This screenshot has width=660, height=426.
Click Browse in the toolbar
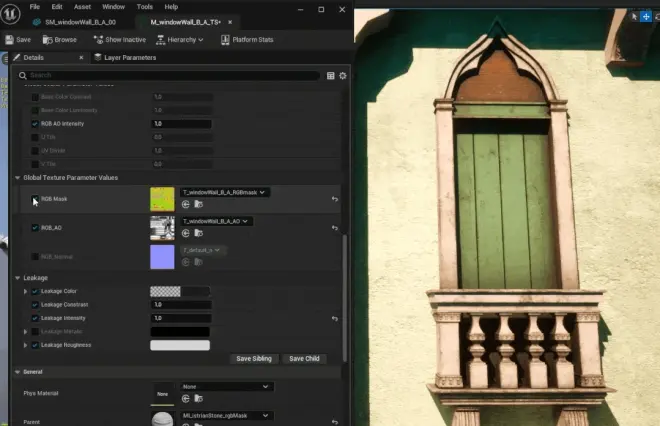click(x=60, y=40)
